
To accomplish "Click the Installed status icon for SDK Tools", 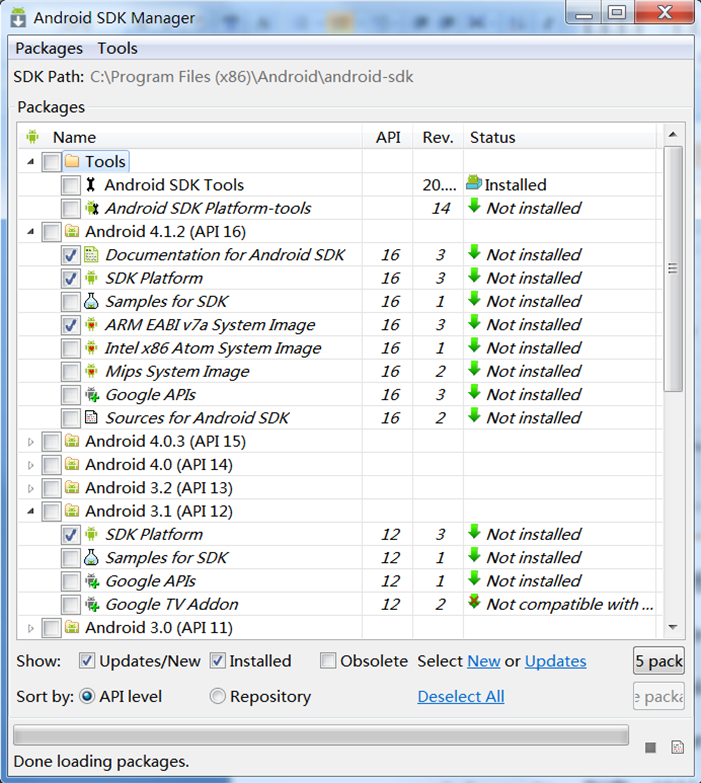I will tap(474, 183).
